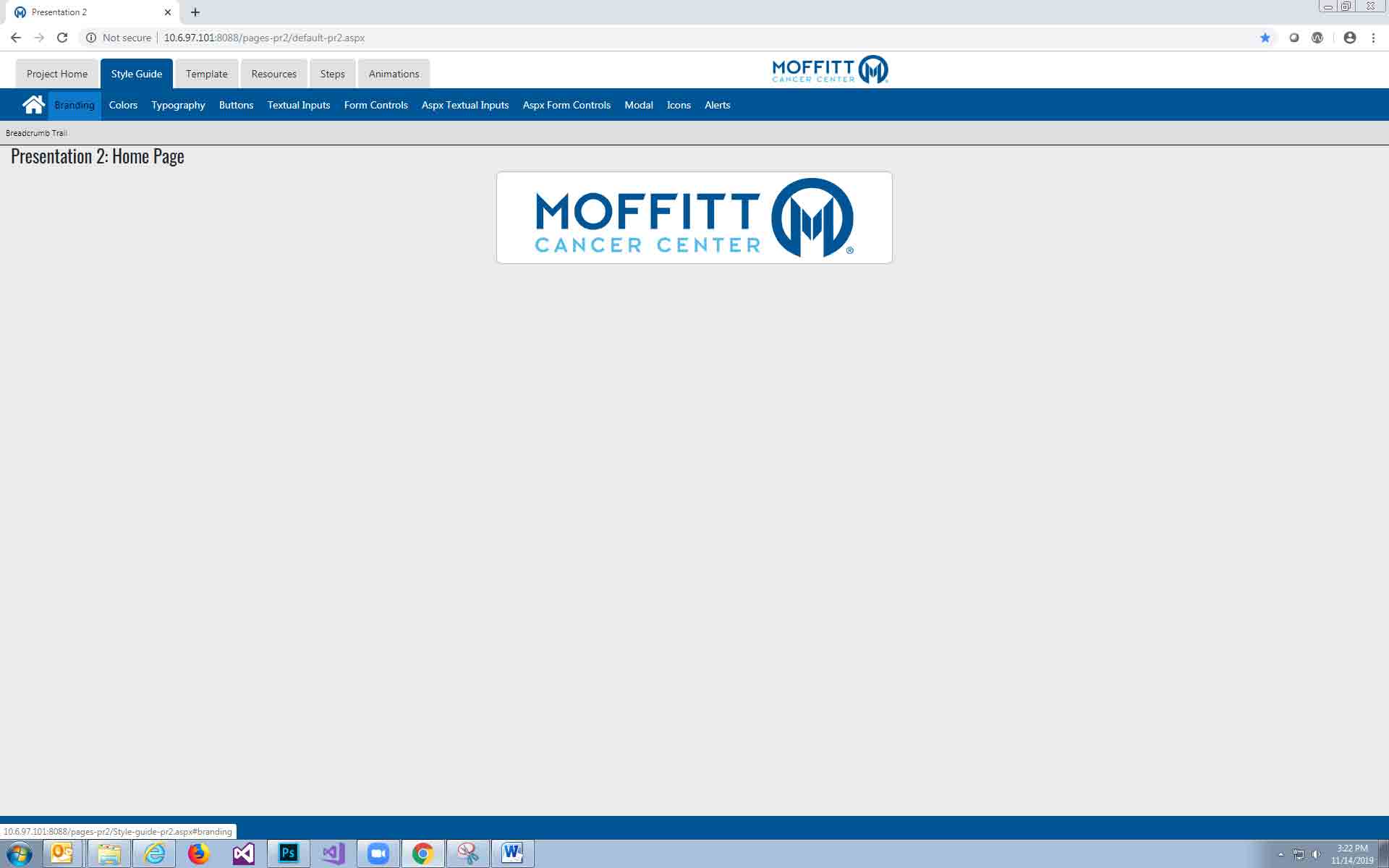Open Photoshop from the taskbar
The image size is (1389, 868).
[288, 854]
